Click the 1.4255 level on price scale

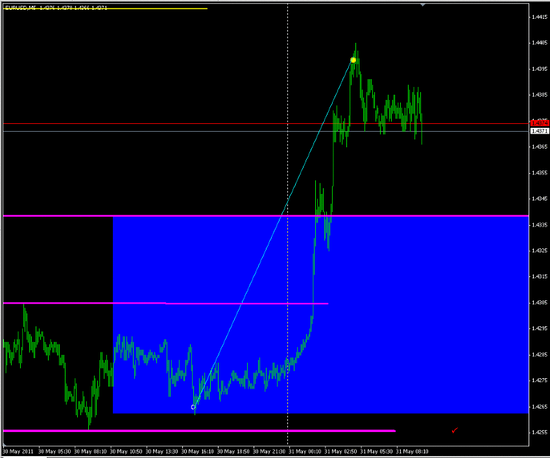coord(539,432)
